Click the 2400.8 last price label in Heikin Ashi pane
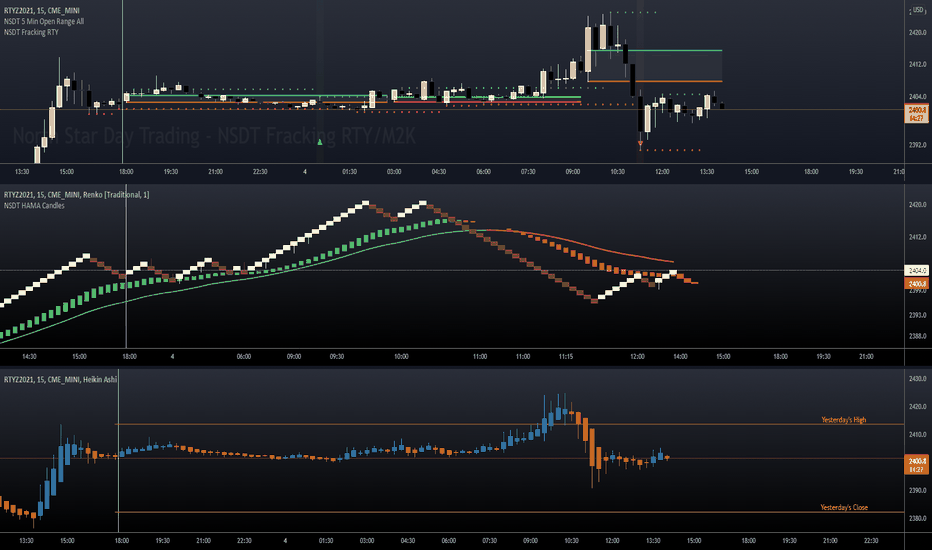 916,465
